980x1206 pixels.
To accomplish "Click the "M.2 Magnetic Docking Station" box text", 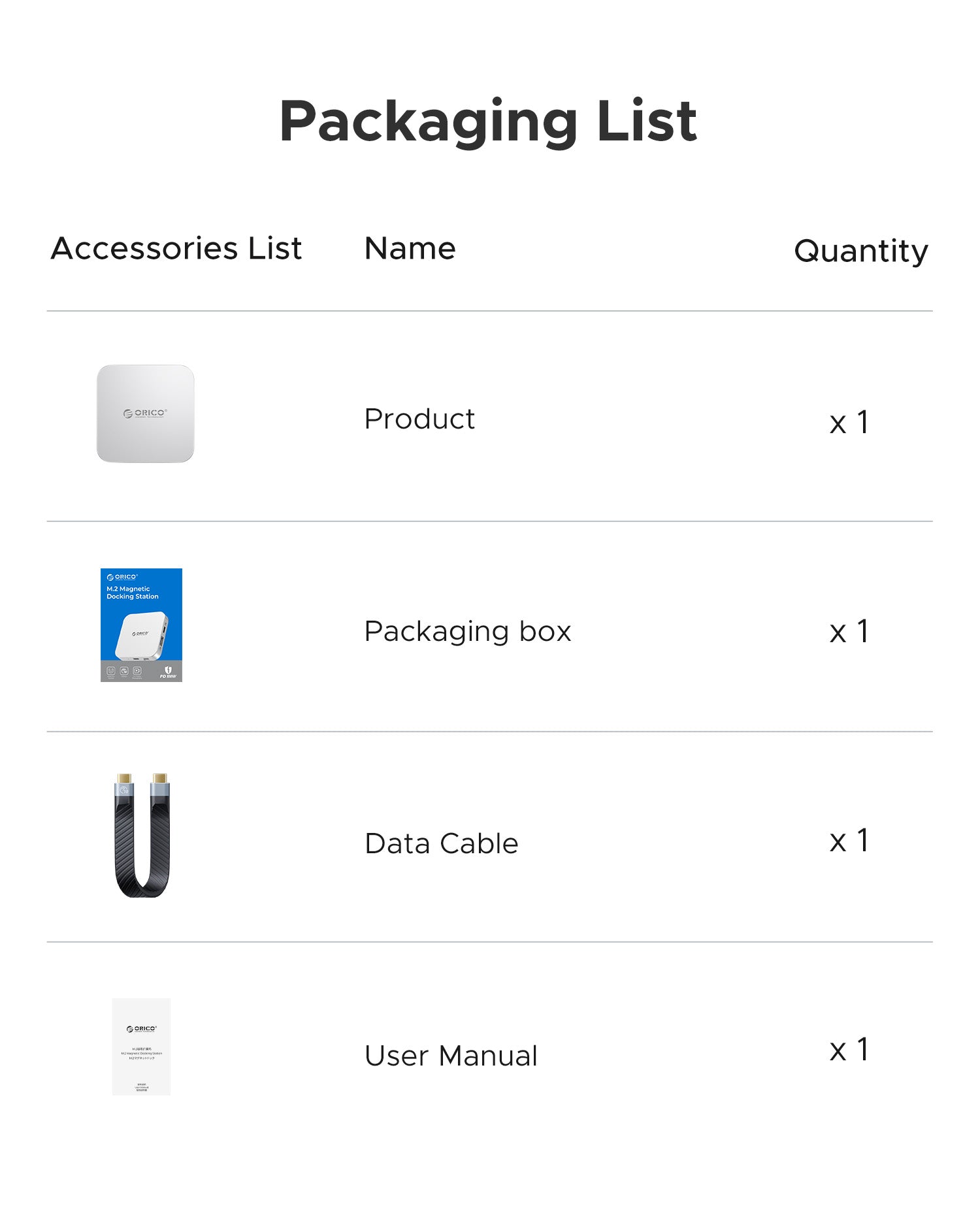I will point(132,593).
